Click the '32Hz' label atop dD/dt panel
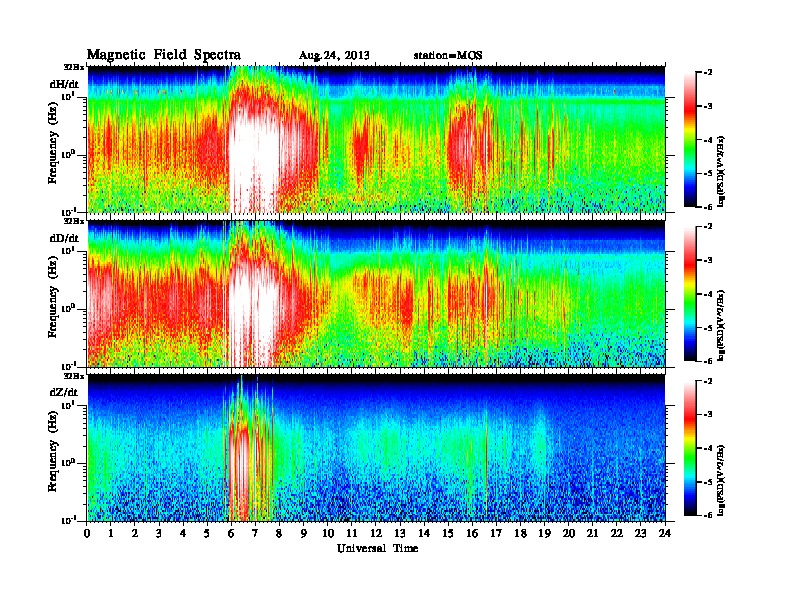Screen dimensions: 792x612 click(x=73, y=221)
